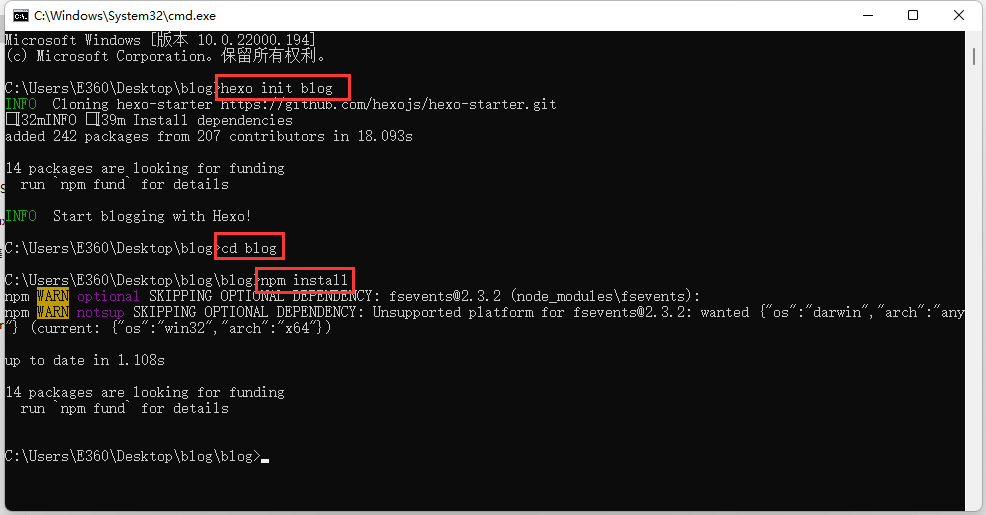The height and width of the screenshot is (515, 986).
Task: Click the scrollbar track below the thumb
Action: point(973,283)
